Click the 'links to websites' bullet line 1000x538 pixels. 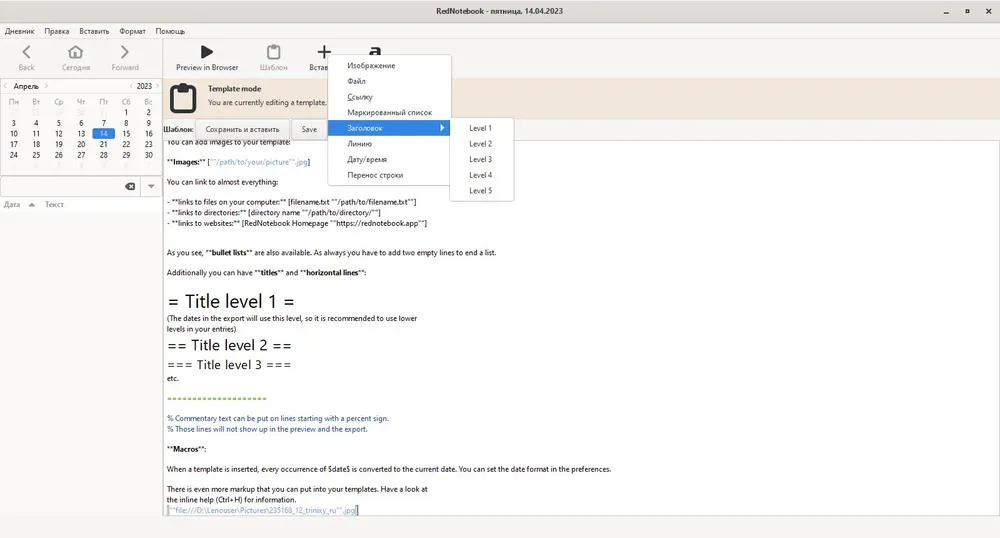click(297, 223)
